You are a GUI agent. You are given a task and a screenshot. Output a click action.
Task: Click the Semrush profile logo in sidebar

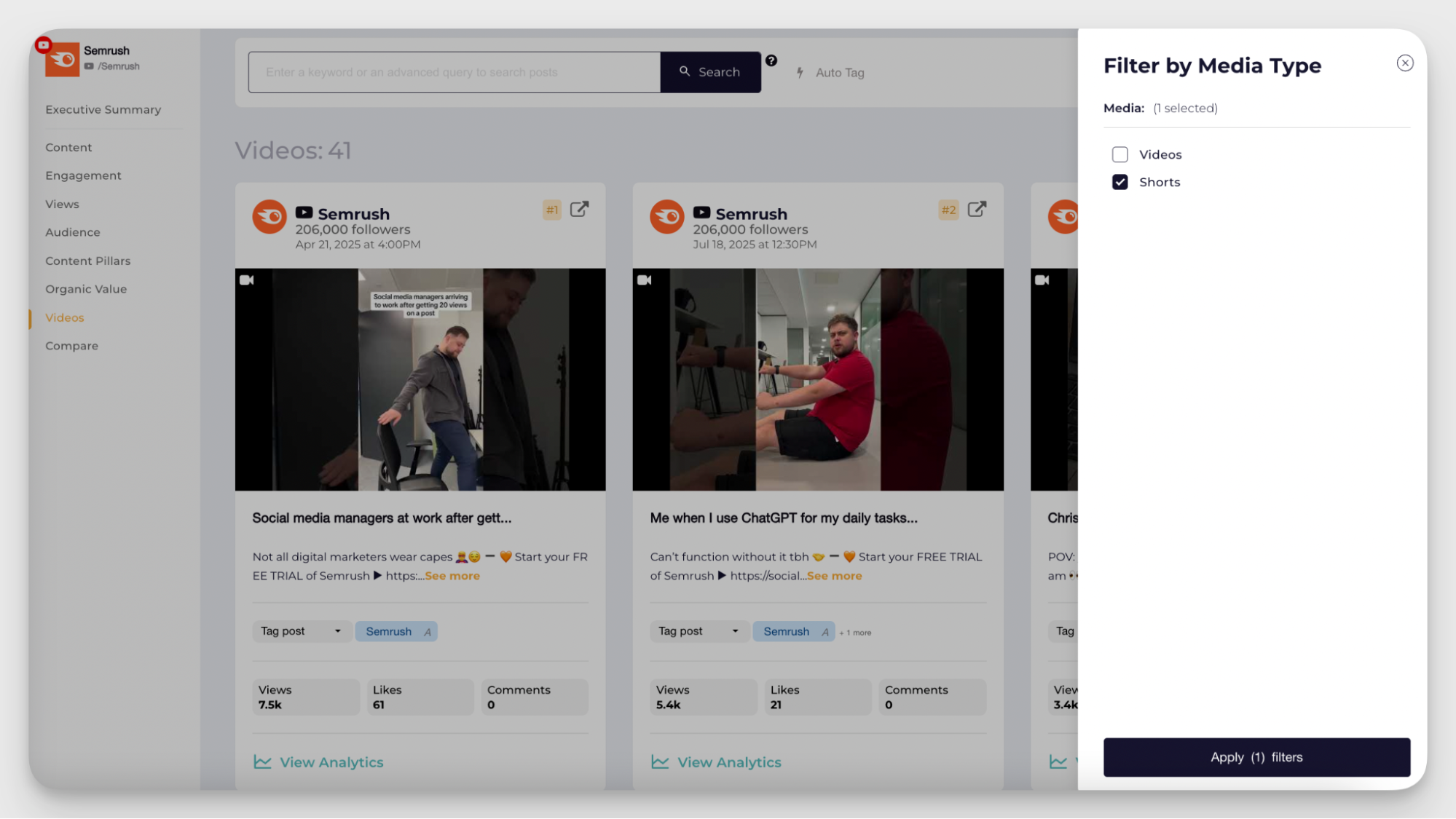[x=61, y=59]
